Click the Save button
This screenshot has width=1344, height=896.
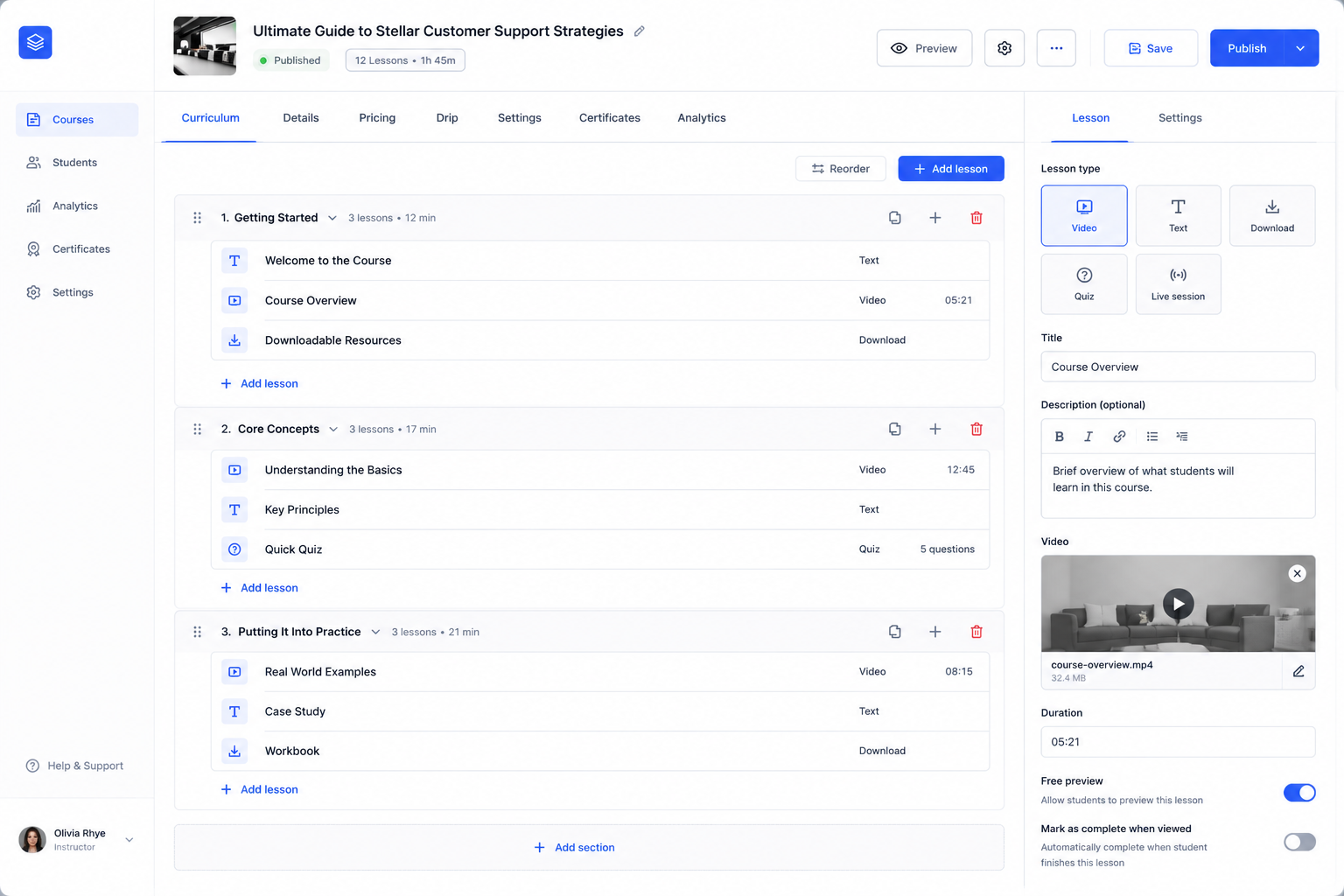click(x=1151, y=48)
